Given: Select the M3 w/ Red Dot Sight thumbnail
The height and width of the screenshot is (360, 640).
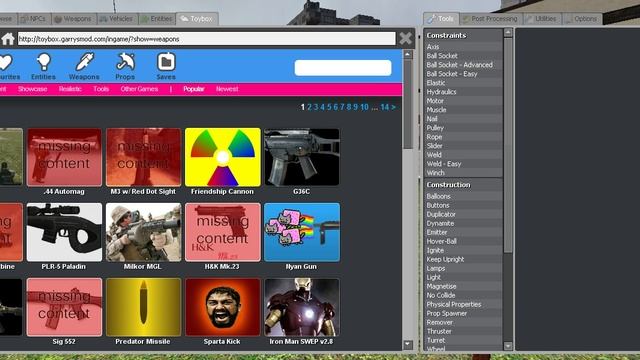Looking at the screenshot, I should (143, 157).
